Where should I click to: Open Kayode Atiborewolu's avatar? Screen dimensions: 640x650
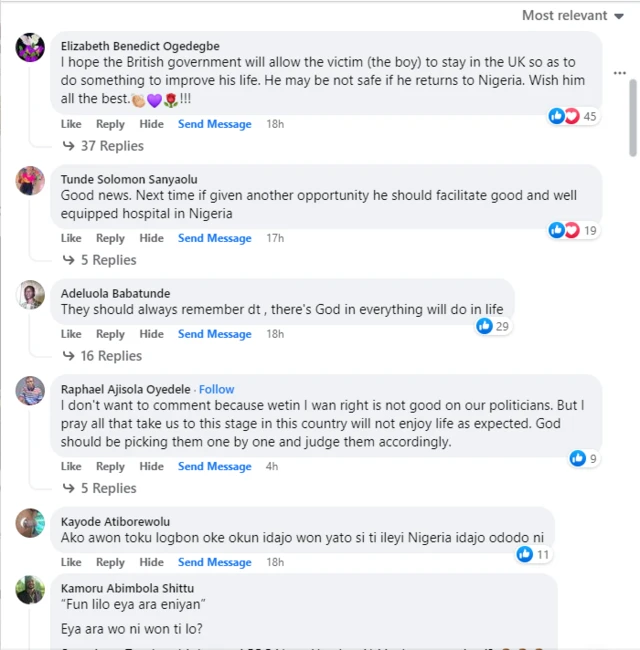(x=30, y=523)
